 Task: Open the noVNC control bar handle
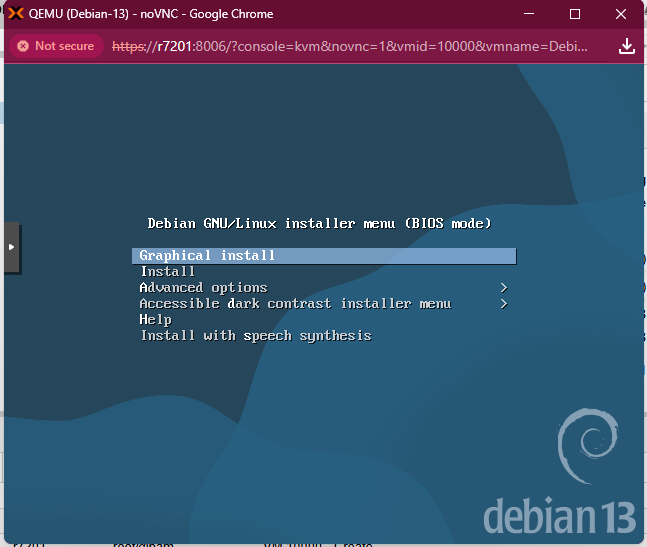click(11, 246)
